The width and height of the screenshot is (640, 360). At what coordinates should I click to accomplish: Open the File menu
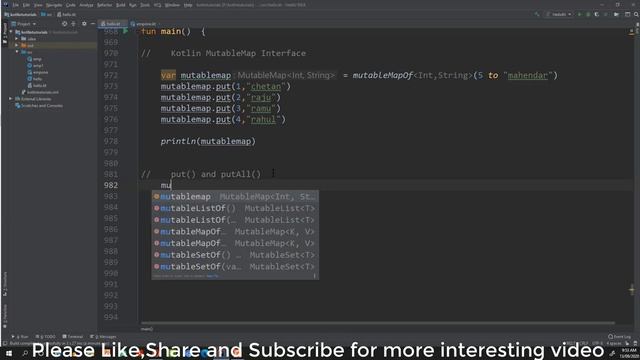click(16, 5)
